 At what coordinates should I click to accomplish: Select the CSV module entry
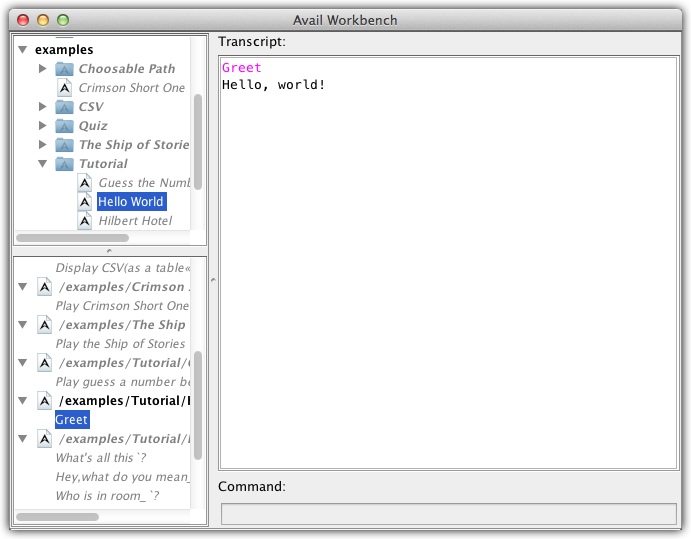91,107
